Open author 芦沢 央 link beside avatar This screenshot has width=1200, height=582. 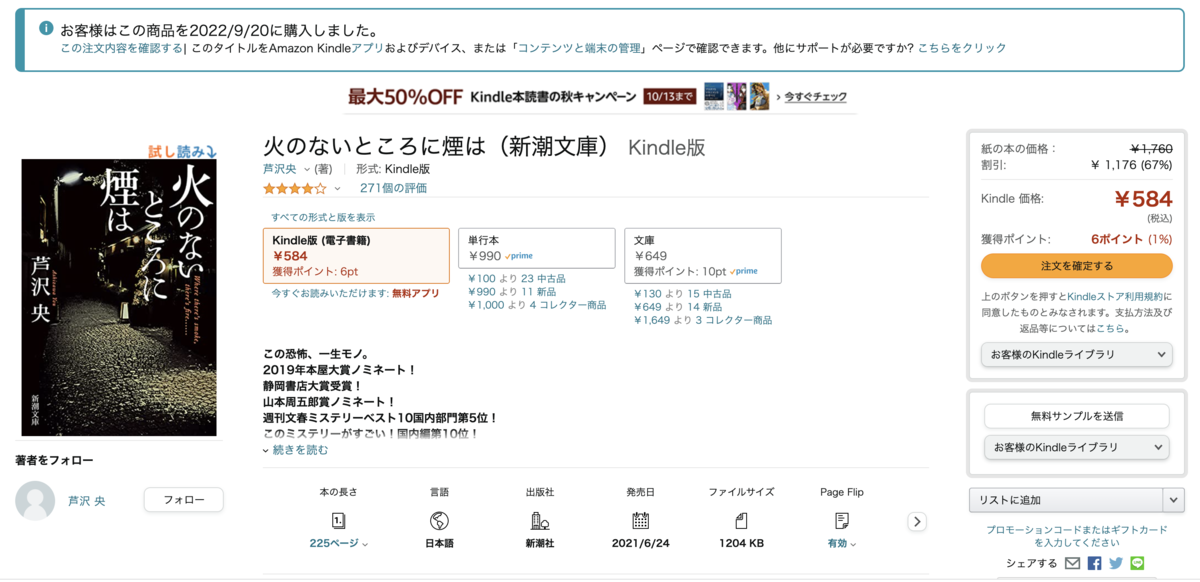tap(86, 501)
